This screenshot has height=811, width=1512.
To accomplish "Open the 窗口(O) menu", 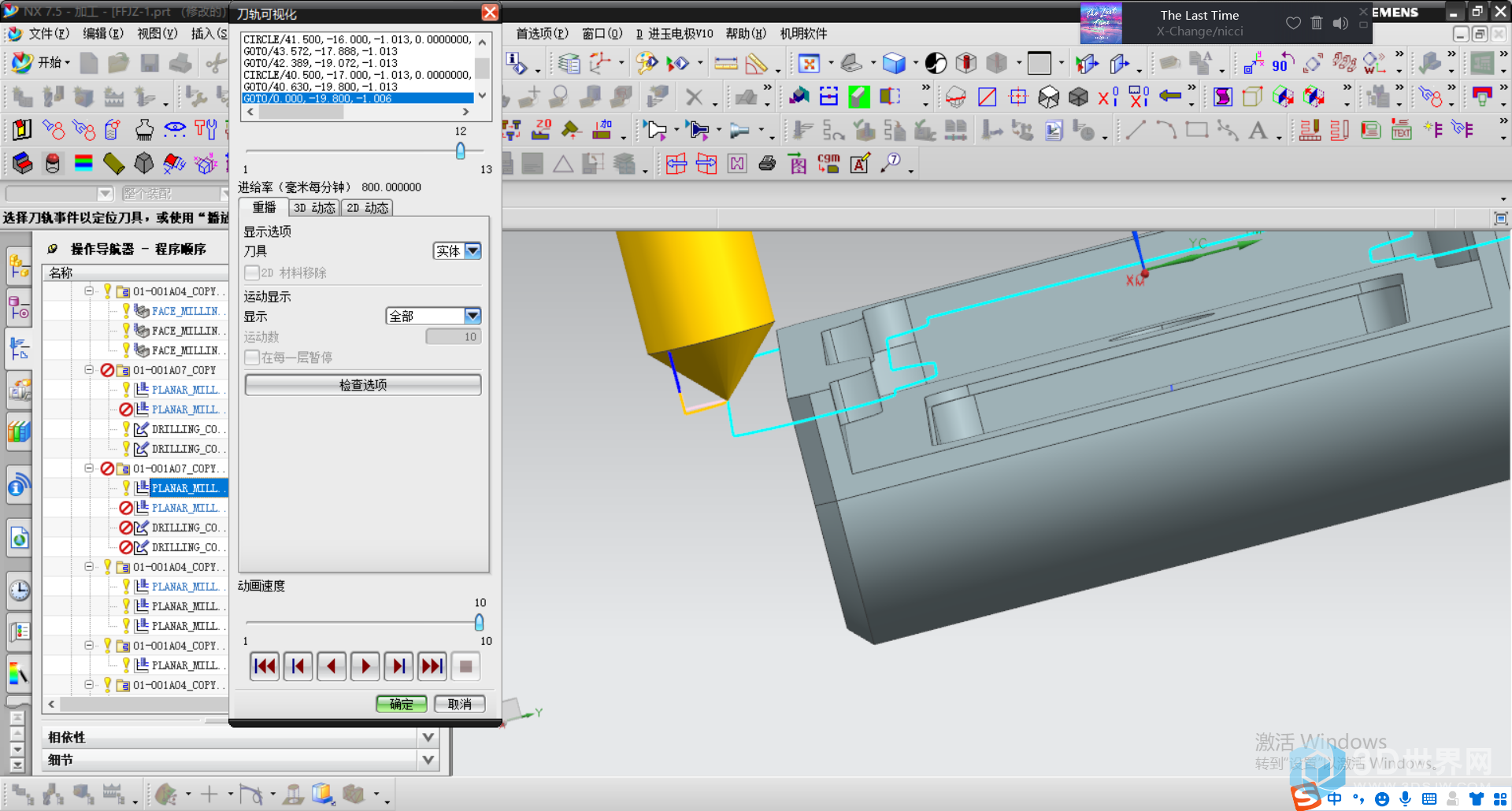I will coord(602,33).
